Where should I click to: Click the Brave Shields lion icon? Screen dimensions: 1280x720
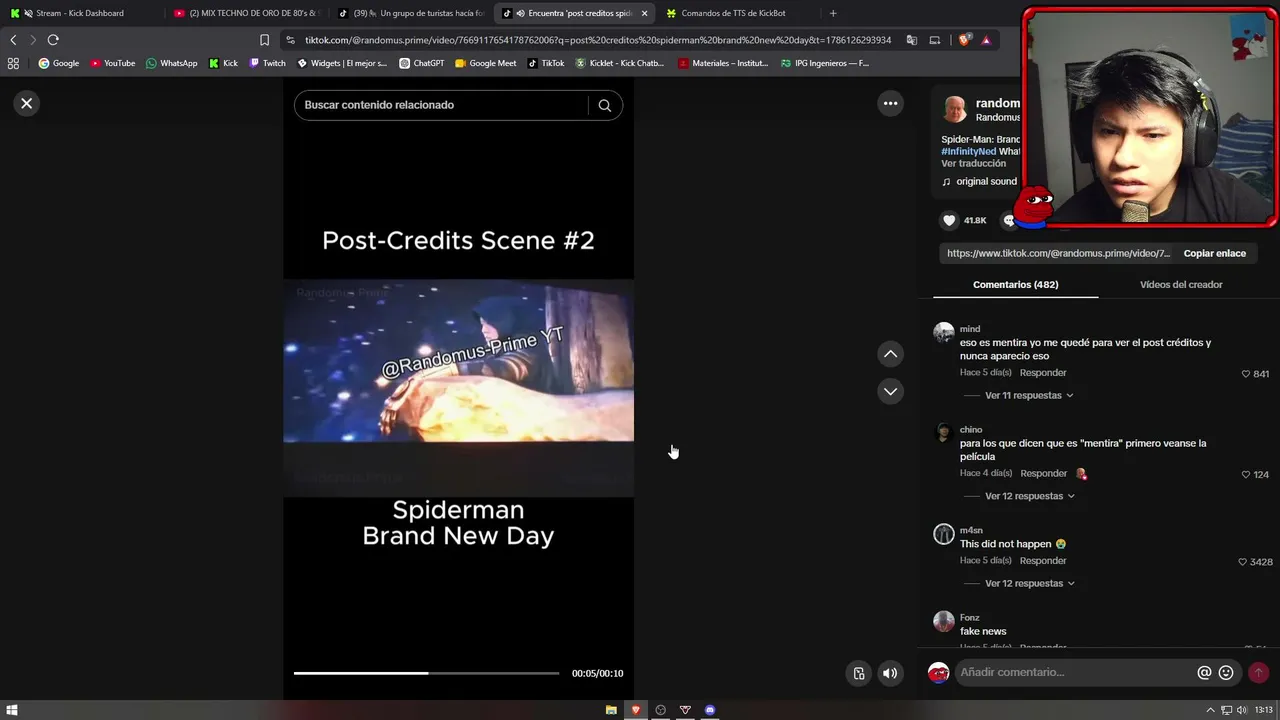[964, 40]
